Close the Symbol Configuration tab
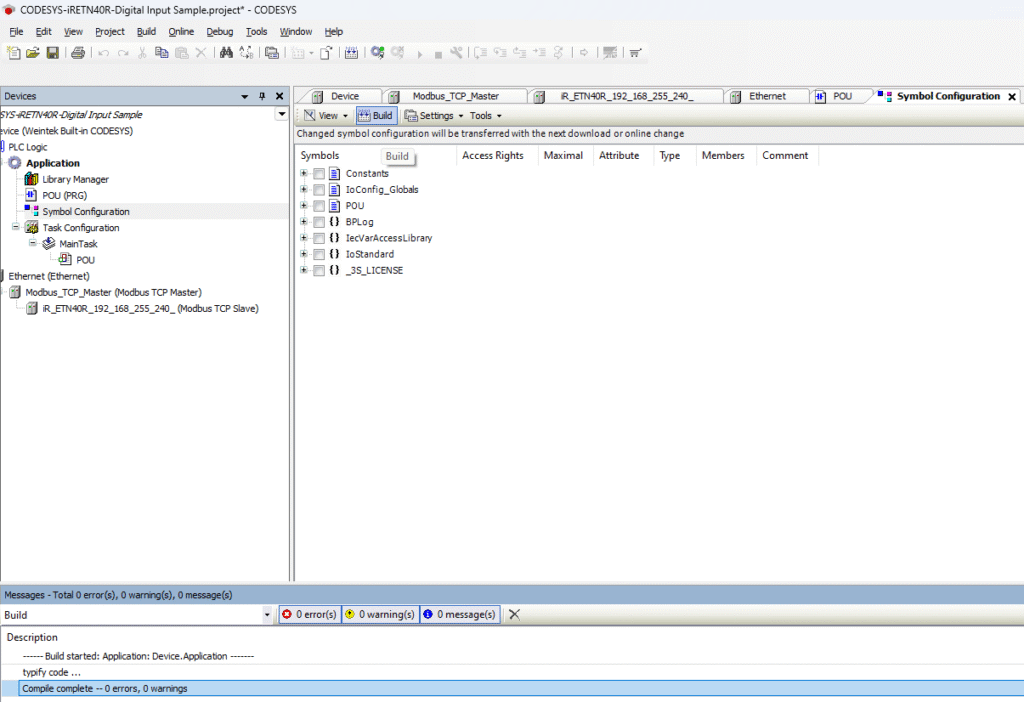 [1012, 97]
